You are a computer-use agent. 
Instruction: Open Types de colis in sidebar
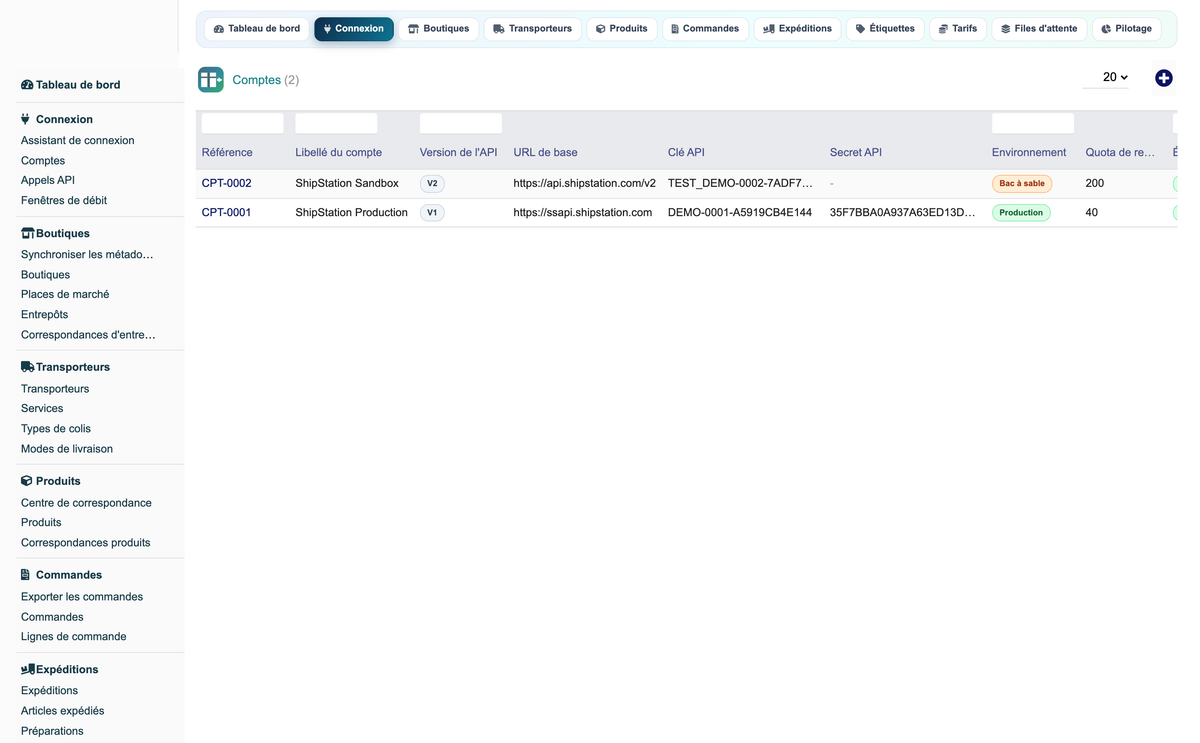[x=56, y=429]
